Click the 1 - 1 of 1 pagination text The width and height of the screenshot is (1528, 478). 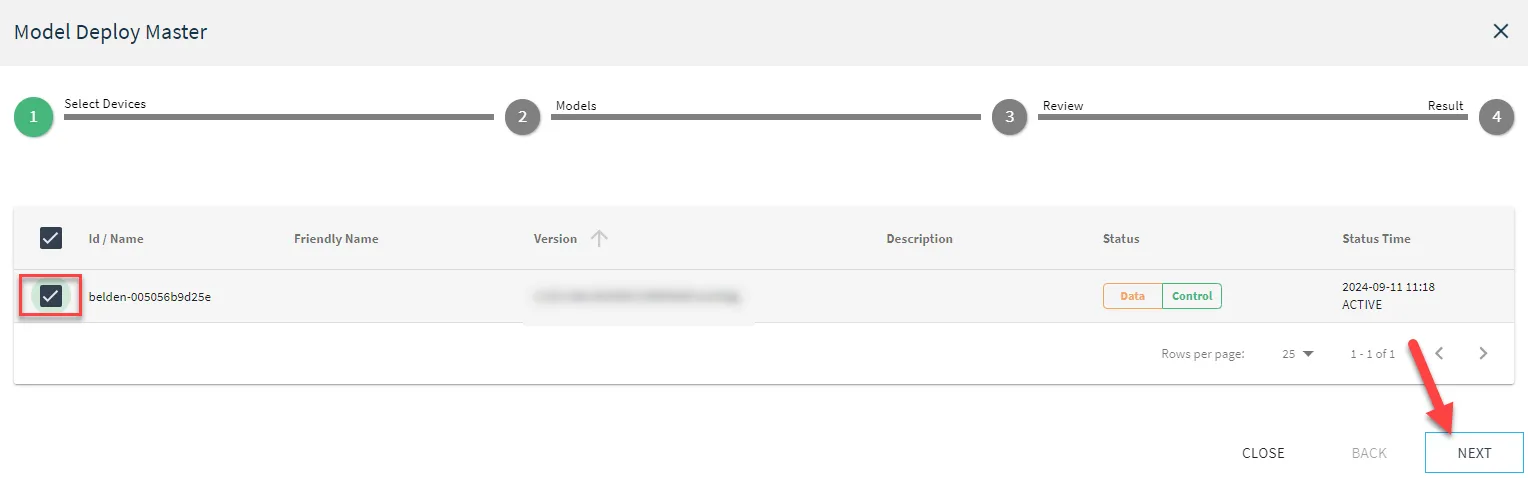pyautogui.click(x=1372, y=354)
